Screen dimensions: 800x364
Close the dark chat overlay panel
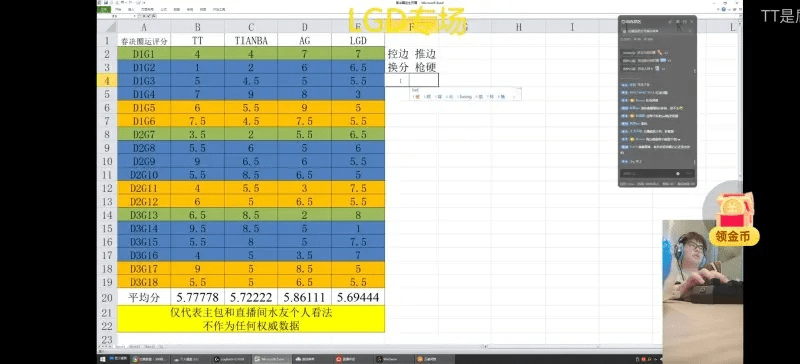[691, 21]
